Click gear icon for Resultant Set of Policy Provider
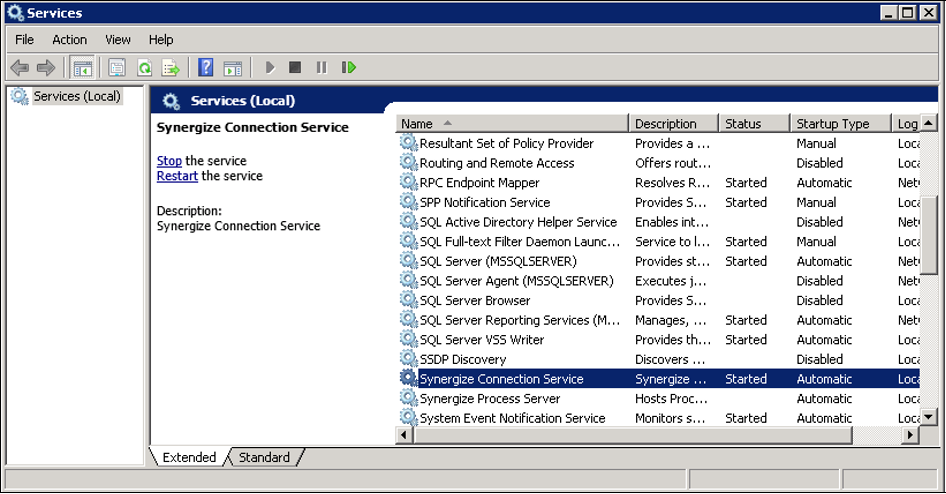Viewport: 946px width, 494px height. tap(408, 142)
